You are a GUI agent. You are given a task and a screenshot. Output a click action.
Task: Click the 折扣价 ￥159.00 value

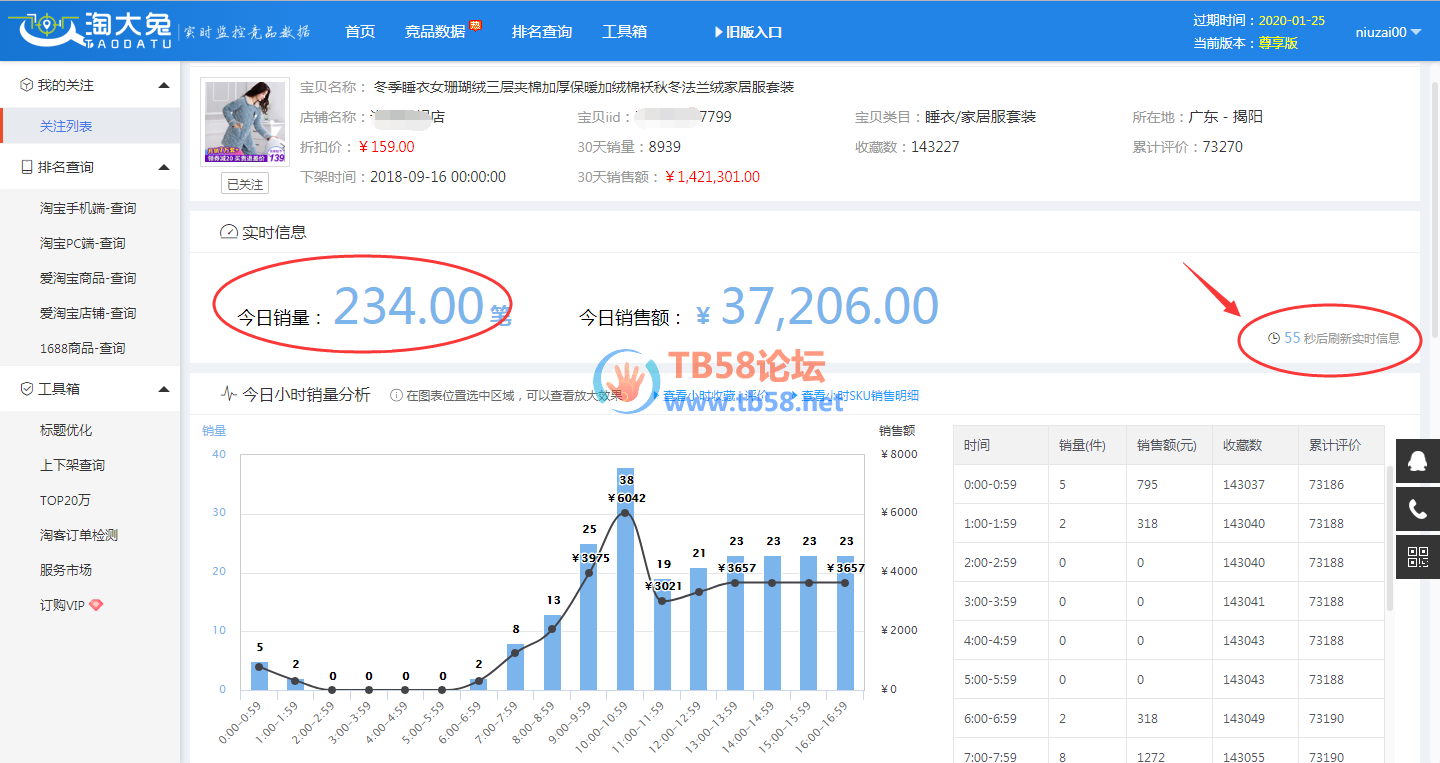click(x=385, y=147)
